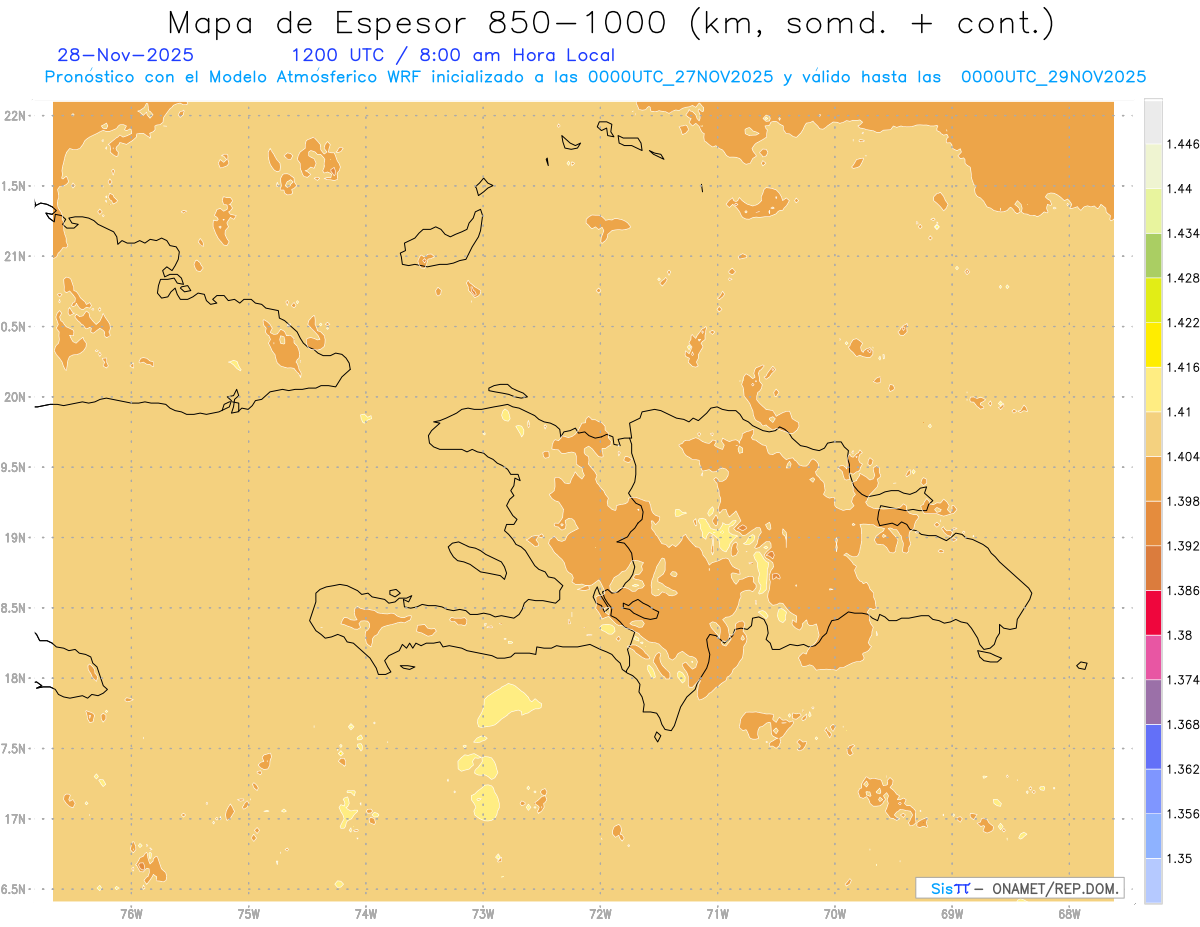
Task: Click the "1.41" color scale value
Action: tap(1180, 412)
